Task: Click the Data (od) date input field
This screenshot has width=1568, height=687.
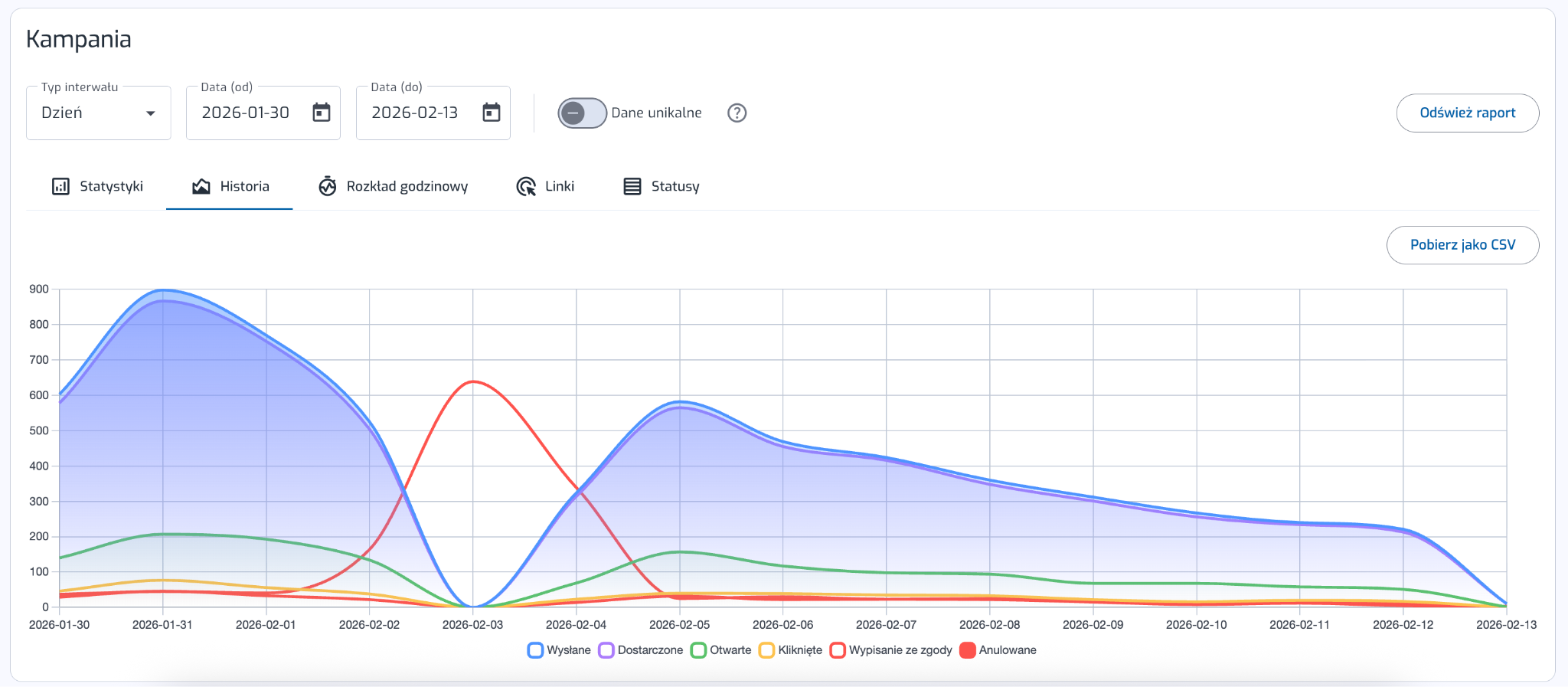Action: coord(246,113)
